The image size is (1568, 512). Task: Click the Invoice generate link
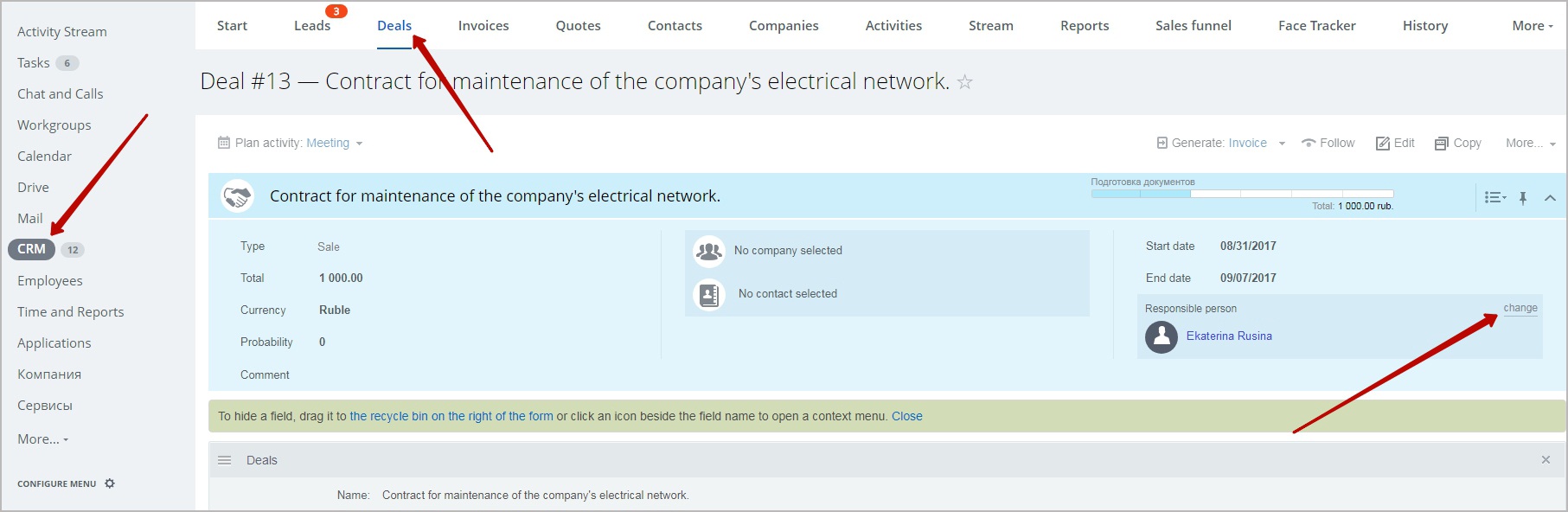pyautogui.click(x=1247, y=144)
